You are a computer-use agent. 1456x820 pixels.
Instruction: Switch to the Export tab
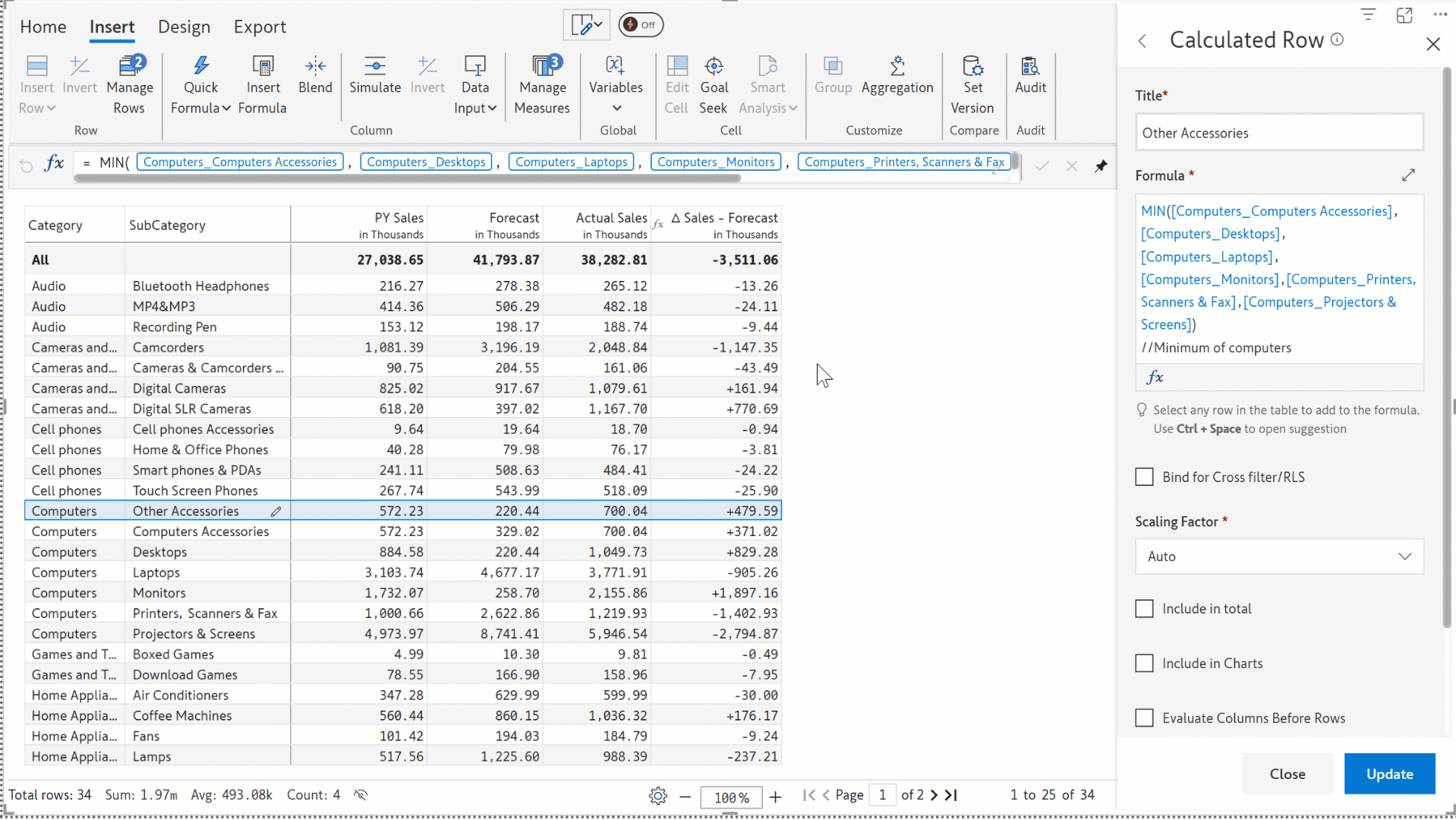point(260,27)
